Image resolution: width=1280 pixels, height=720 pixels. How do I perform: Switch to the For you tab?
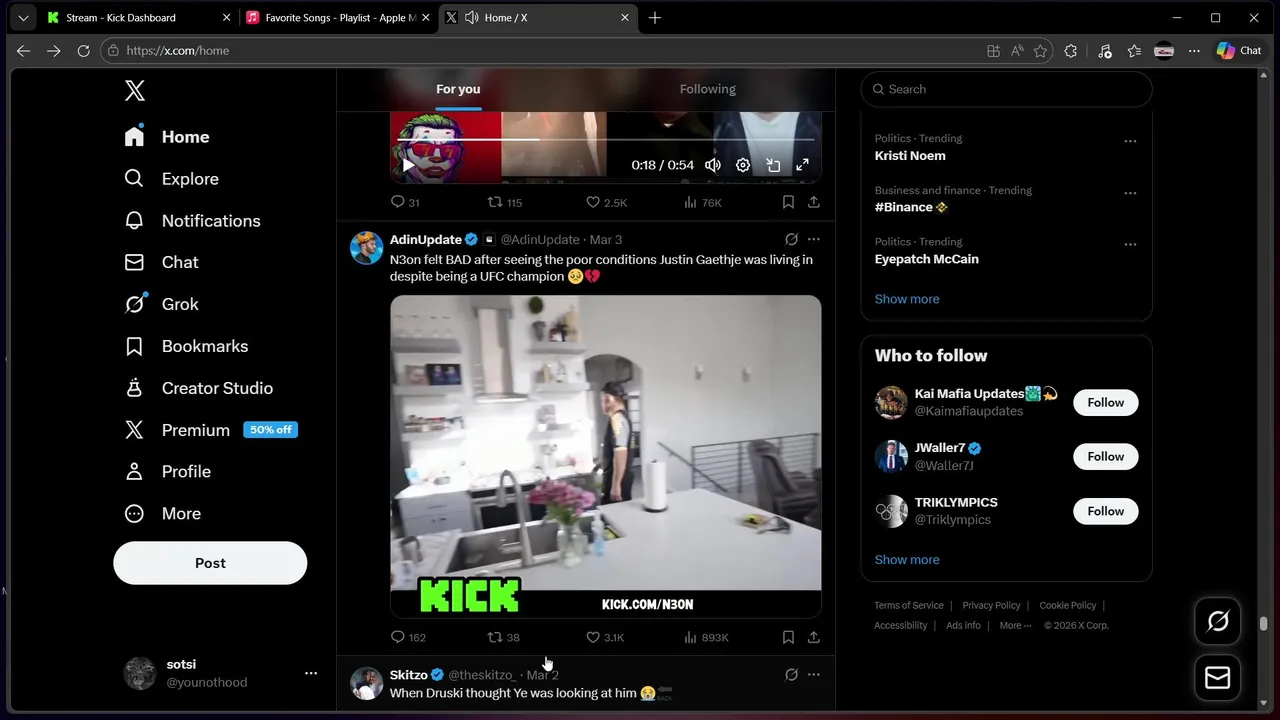(x=458, y=89)
